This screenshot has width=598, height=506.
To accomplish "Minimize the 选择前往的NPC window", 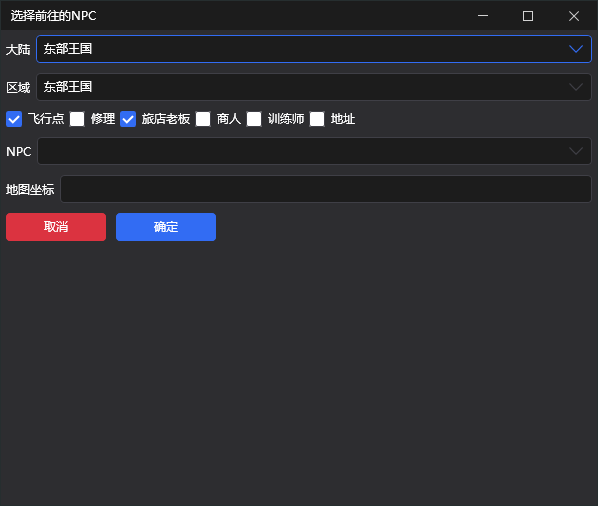I will pyautogui.click(x=483, y=16).
